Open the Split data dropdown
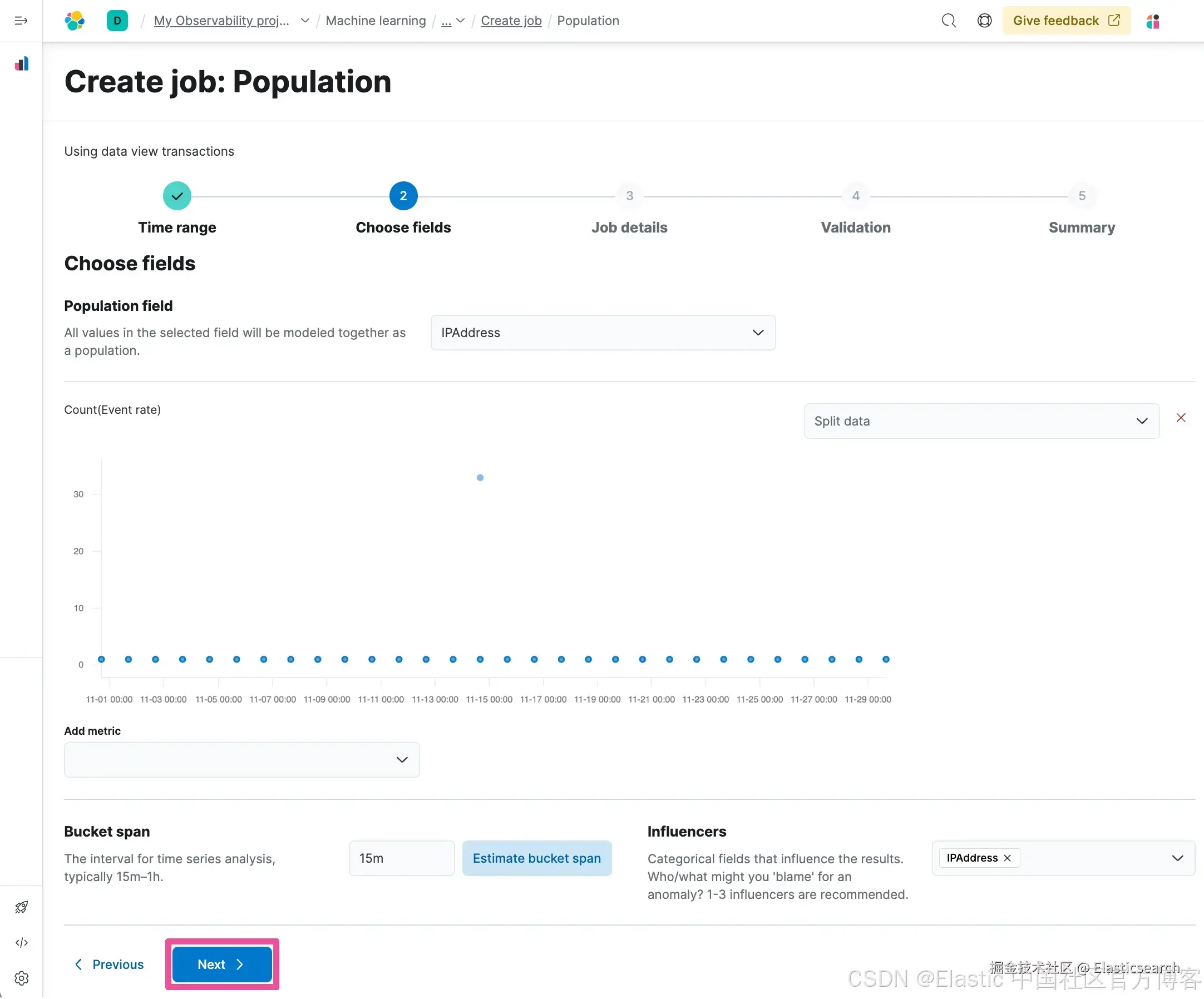The image size is (1204, 999). coord(981,422)
